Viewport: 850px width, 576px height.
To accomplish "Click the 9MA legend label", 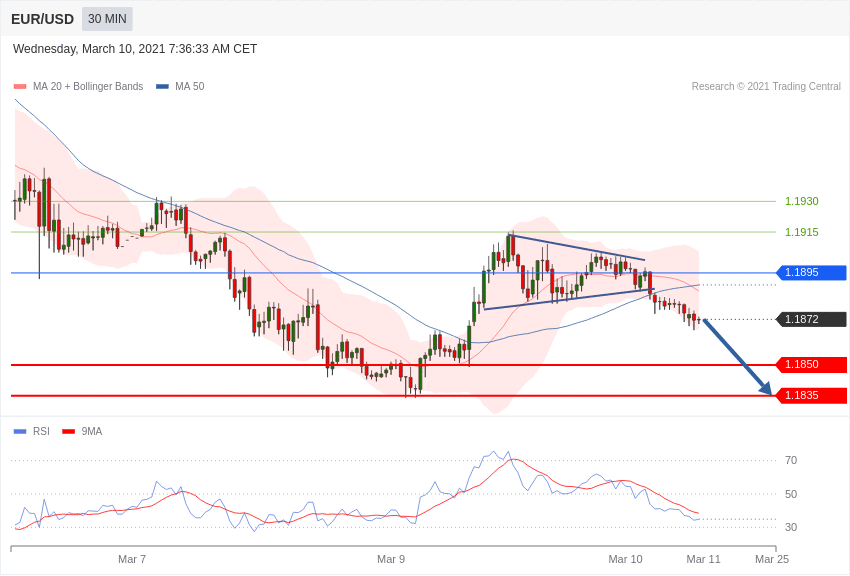I will [x=92, y=432].
